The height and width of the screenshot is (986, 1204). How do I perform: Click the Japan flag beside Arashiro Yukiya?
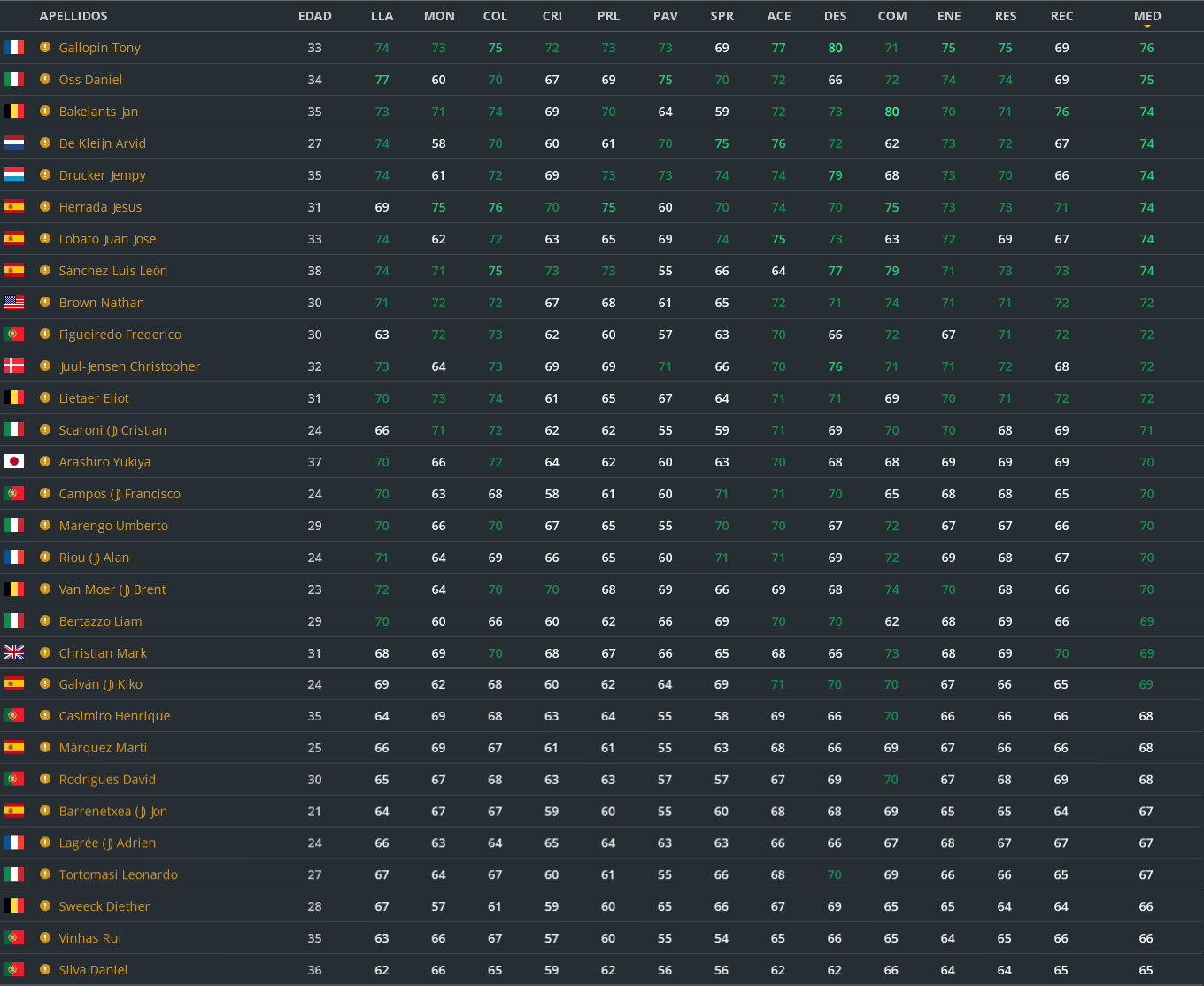[x=14, y=462]
